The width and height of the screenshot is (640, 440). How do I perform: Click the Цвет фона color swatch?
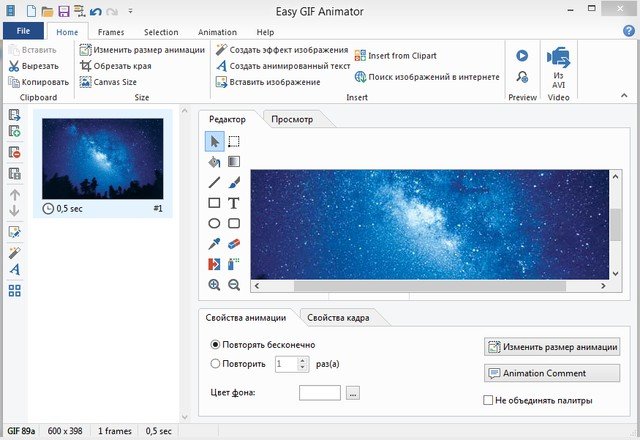point(320,393)
